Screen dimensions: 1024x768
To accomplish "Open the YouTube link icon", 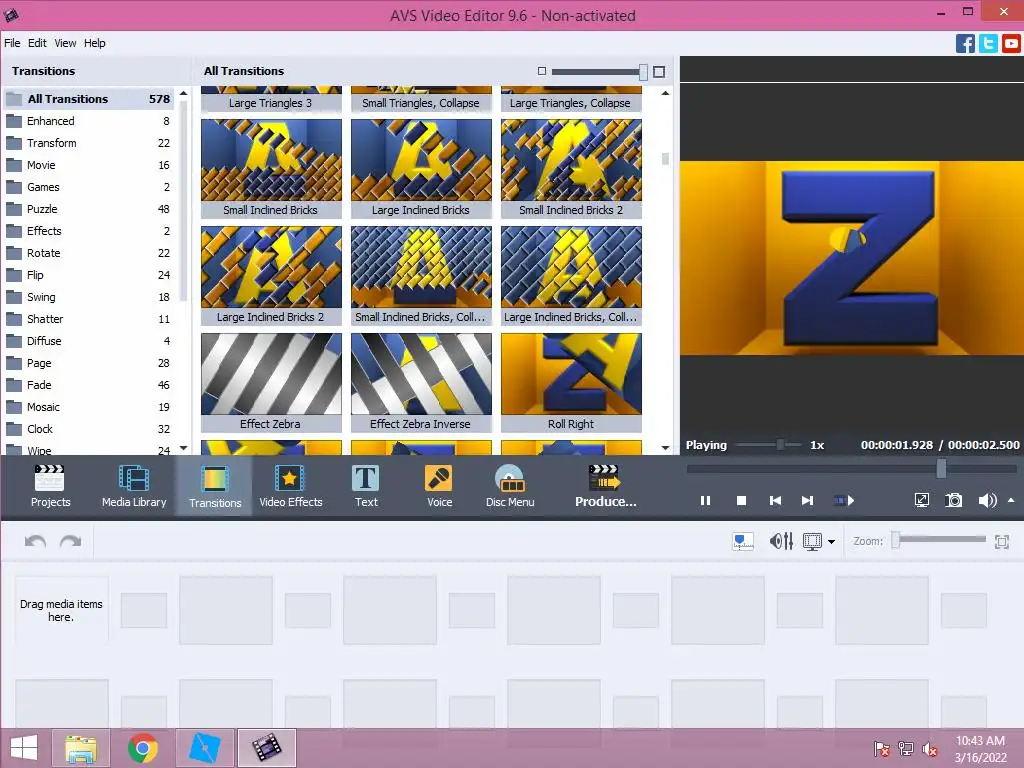I will click(1011, 44).
